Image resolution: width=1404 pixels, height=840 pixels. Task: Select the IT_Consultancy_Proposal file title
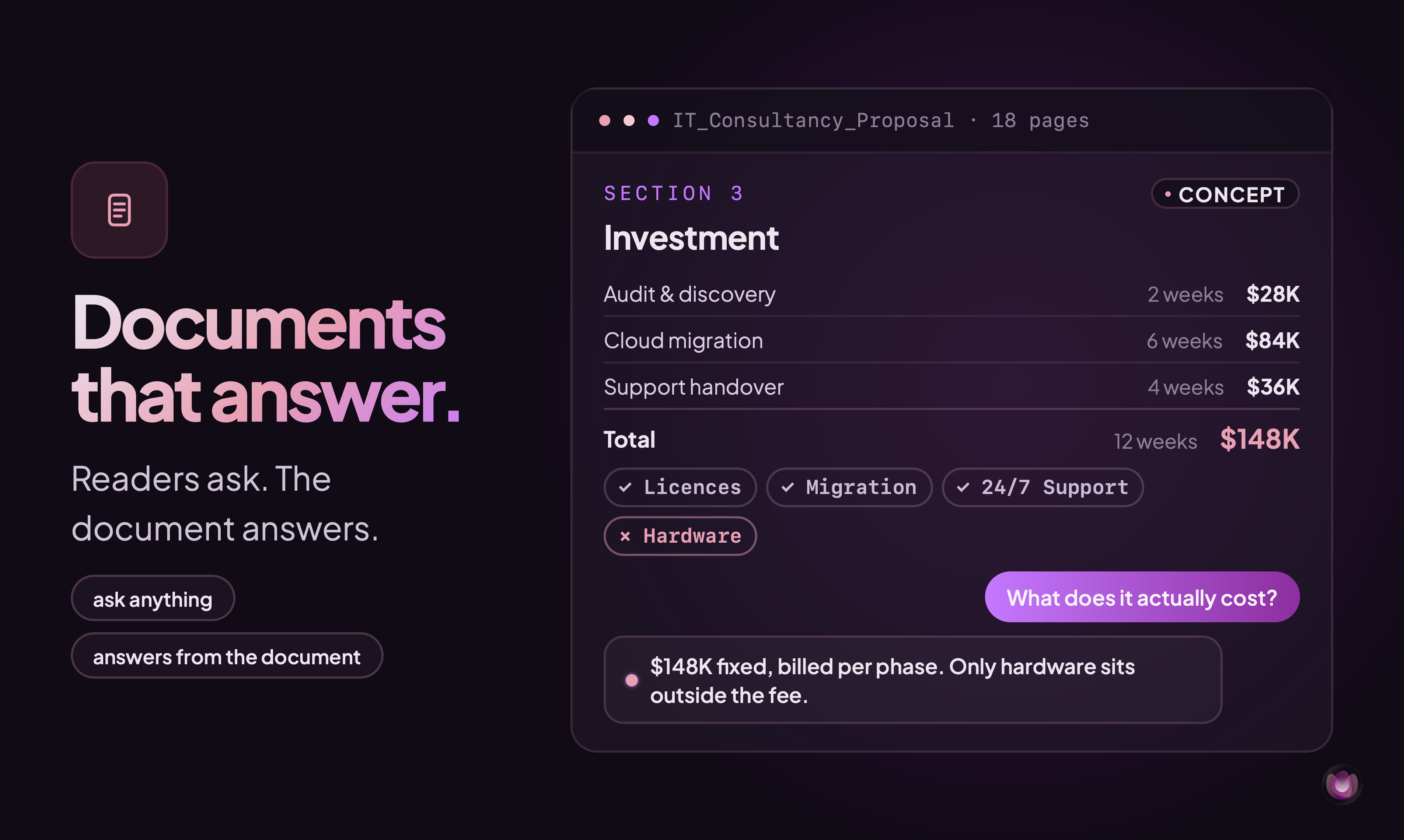[x=814, y=120]
